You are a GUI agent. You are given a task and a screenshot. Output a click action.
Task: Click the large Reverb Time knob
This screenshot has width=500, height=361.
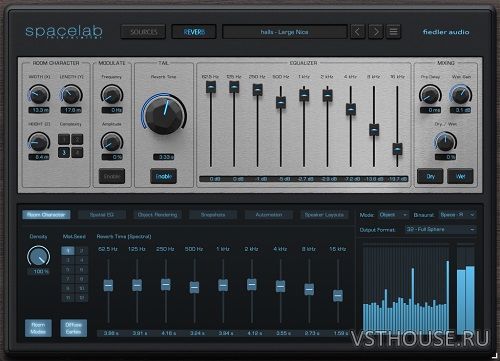tap(164, 114)
